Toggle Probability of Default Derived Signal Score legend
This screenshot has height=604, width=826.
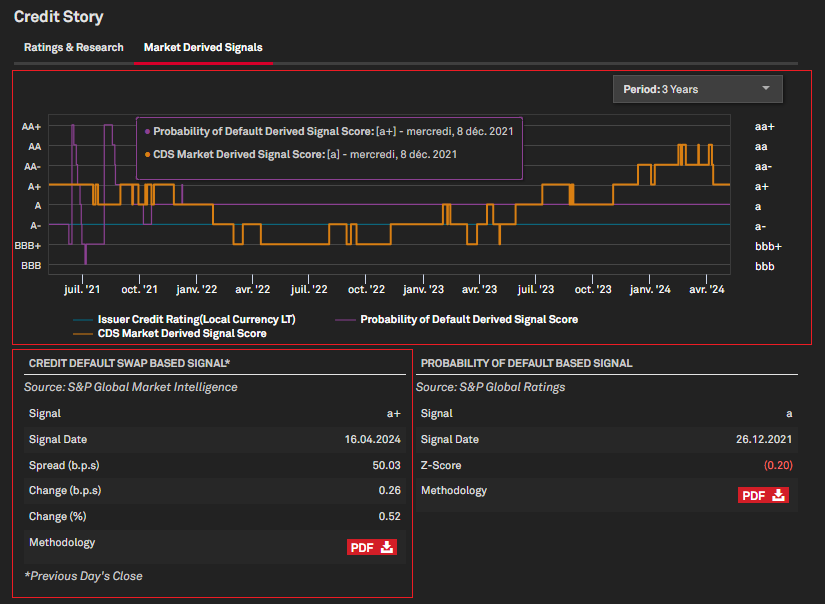(x=468, y=319)
